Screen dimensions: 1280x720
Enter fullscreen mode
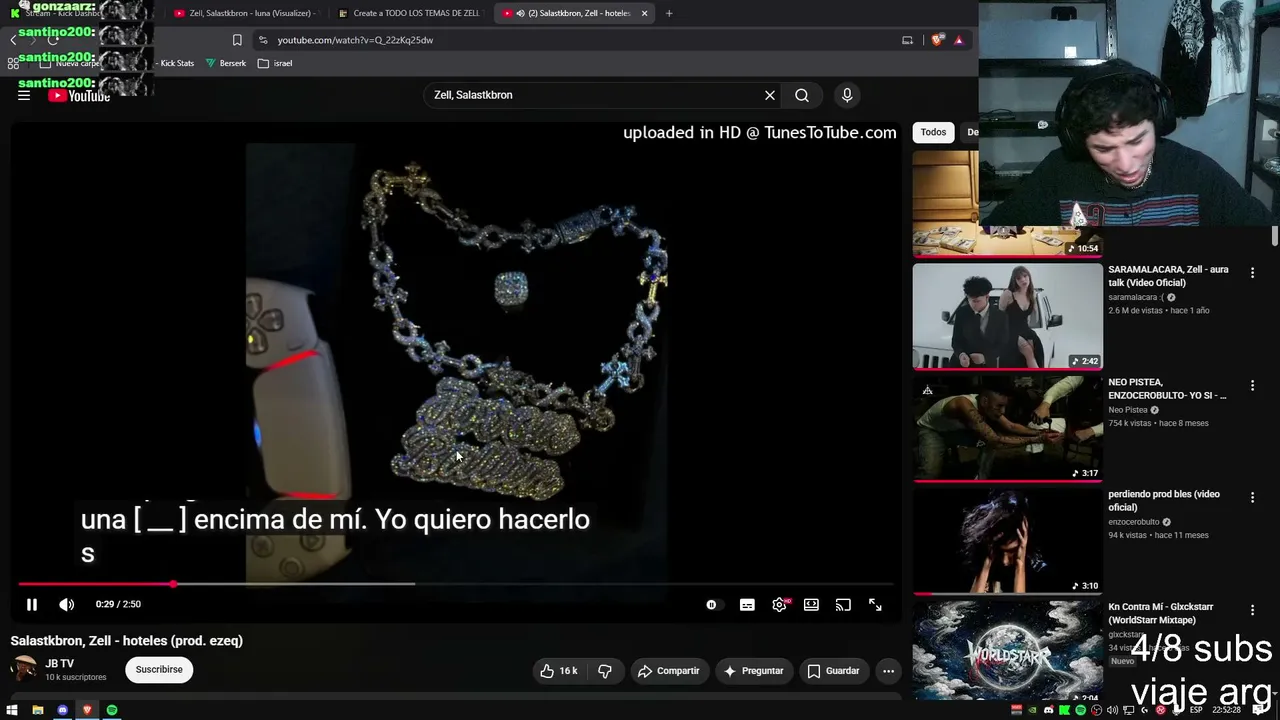[875, 605]
